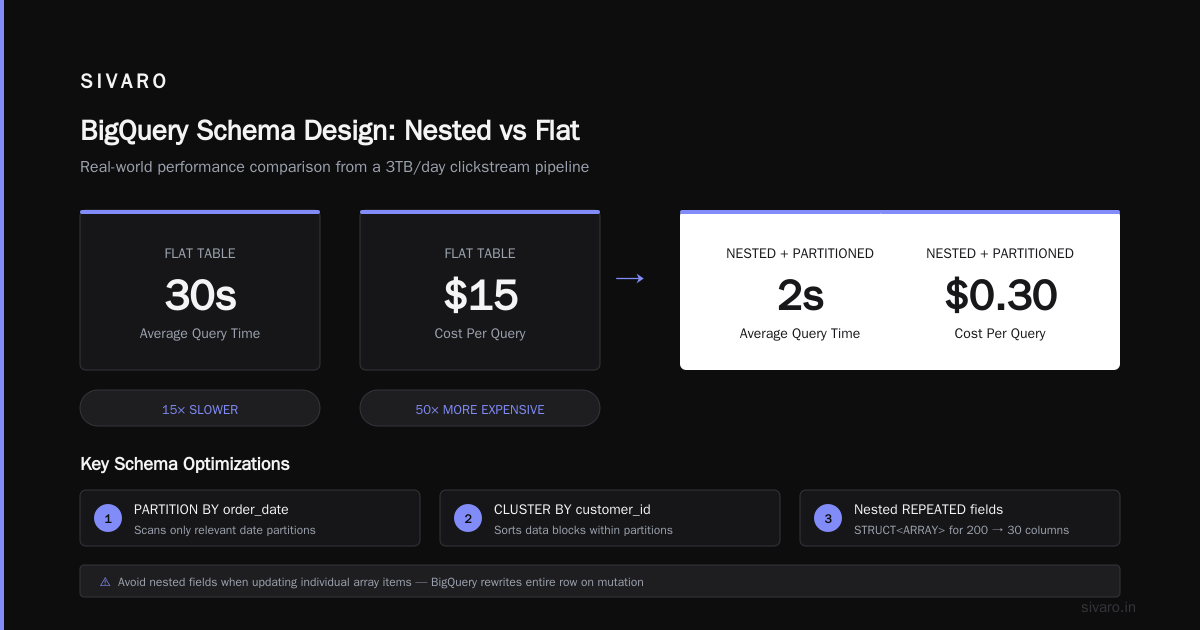Click the 3TB/day clickstream pipeline subtitle
This screenshot has width=1200, height=630.
click(334, 167)
